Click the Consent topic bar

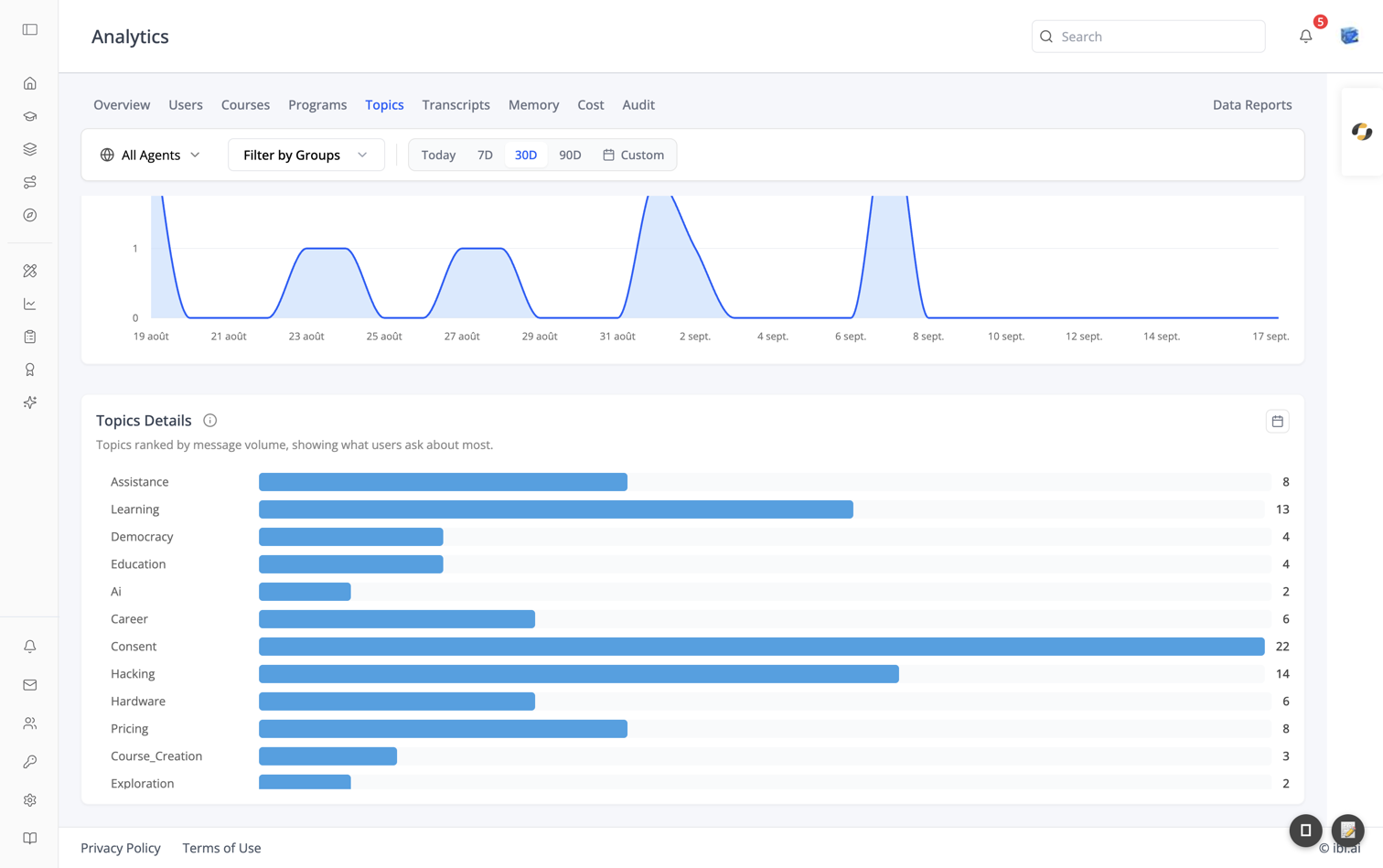point(762,647)
